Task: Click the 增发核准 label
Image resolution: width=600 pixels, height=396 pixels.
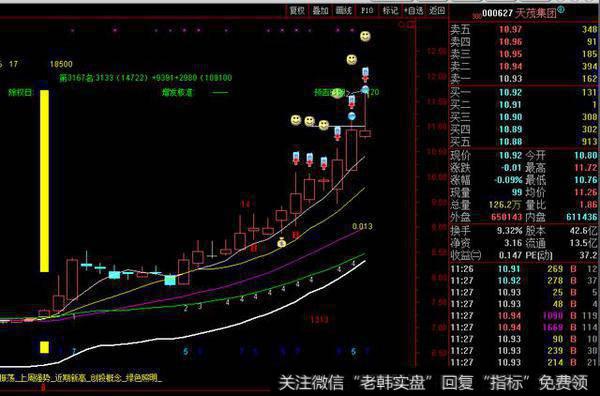Action: click(177, 93)
